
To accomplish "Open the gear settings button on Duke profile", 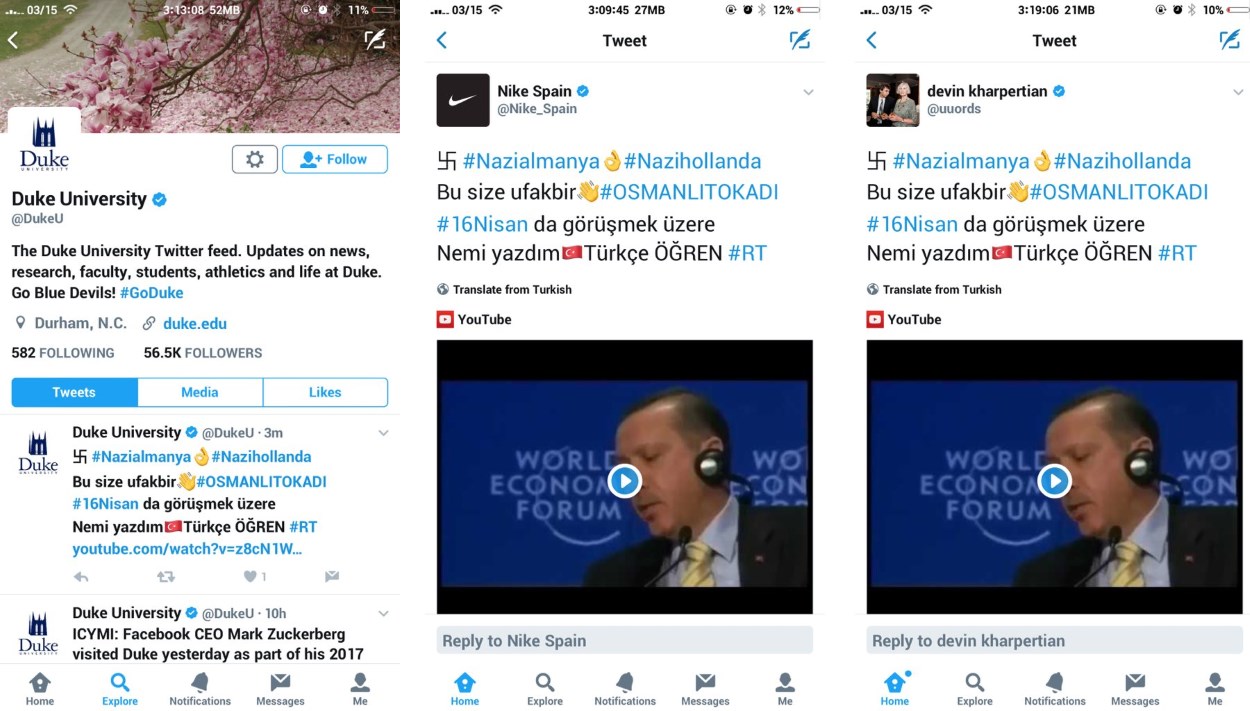I will [x=255, y=159].
